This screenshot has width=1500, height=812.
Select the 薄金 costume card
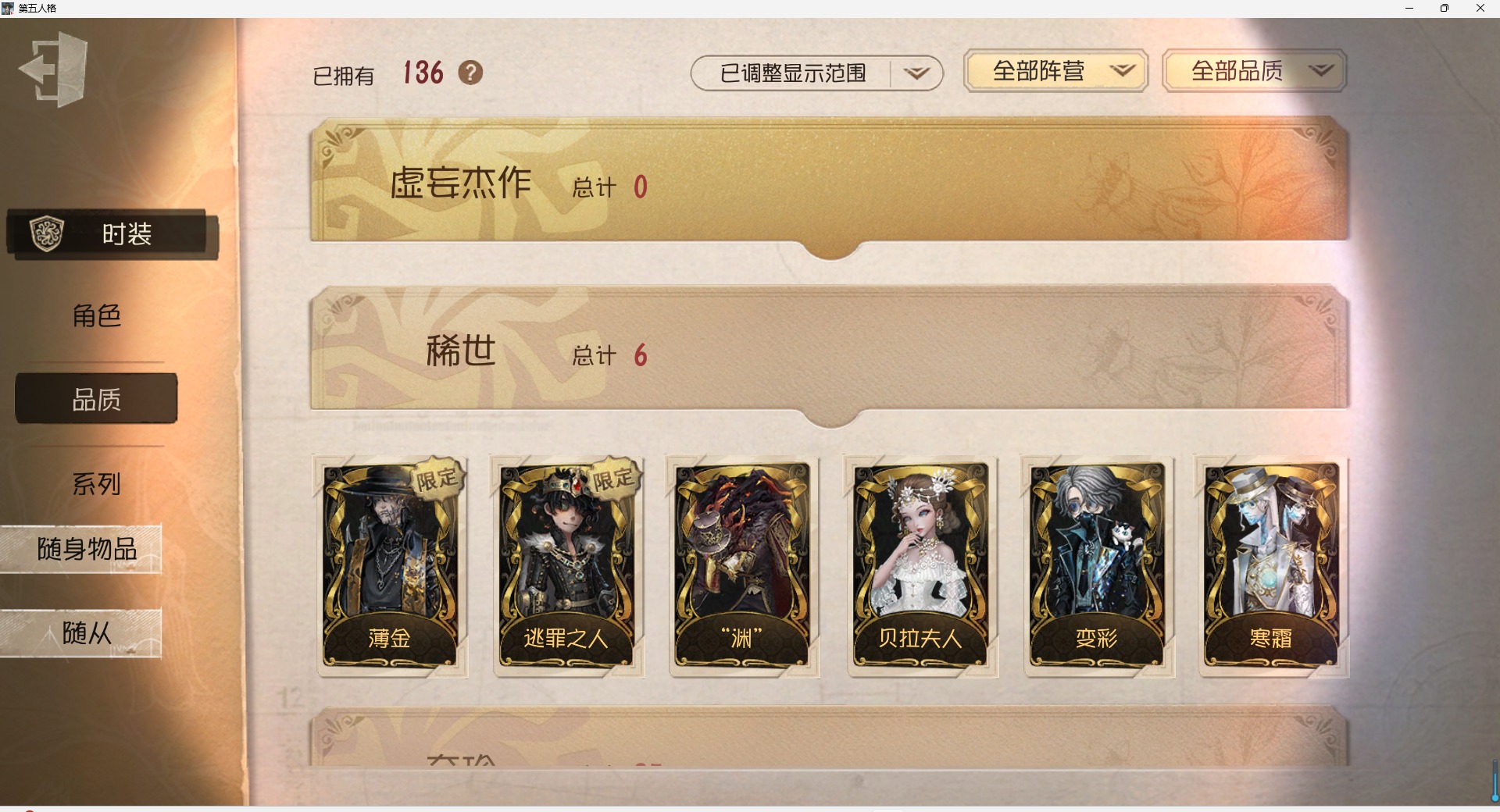point(390,566)
